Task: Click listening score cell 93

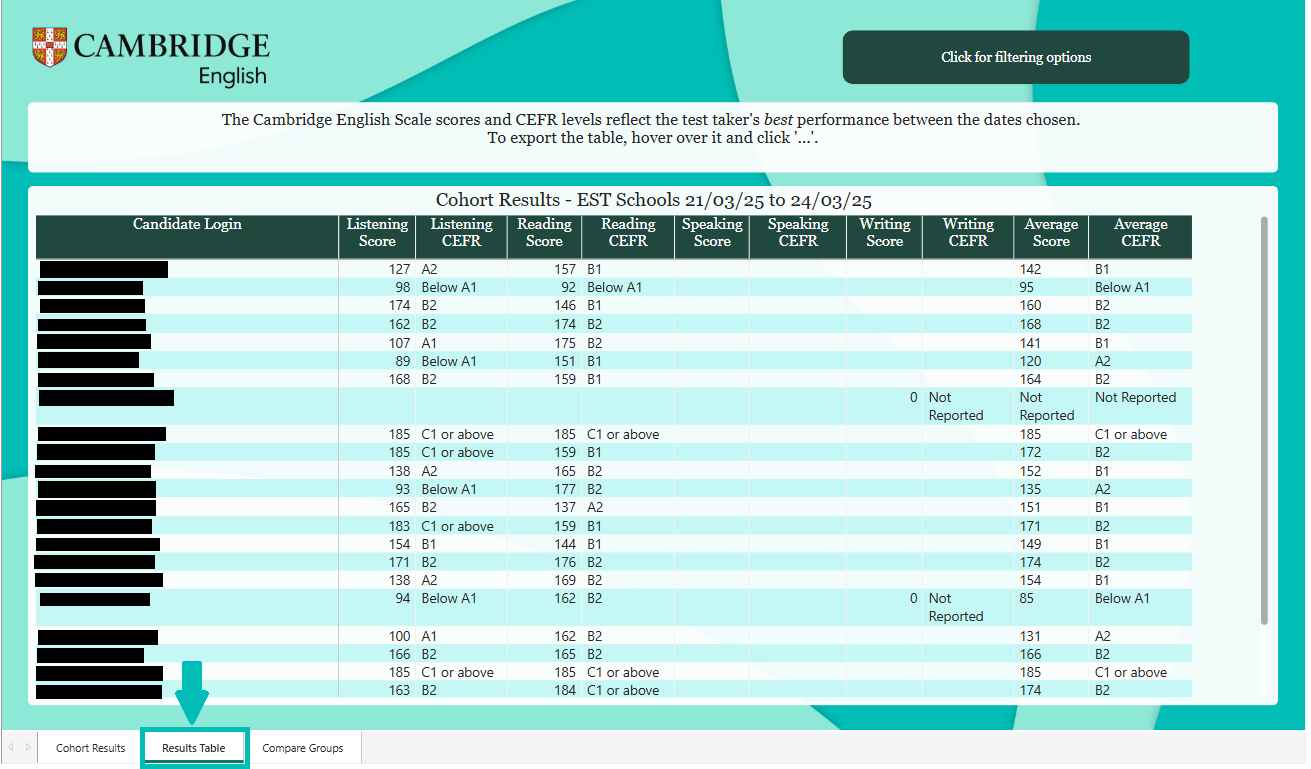Action: (404, 489)
